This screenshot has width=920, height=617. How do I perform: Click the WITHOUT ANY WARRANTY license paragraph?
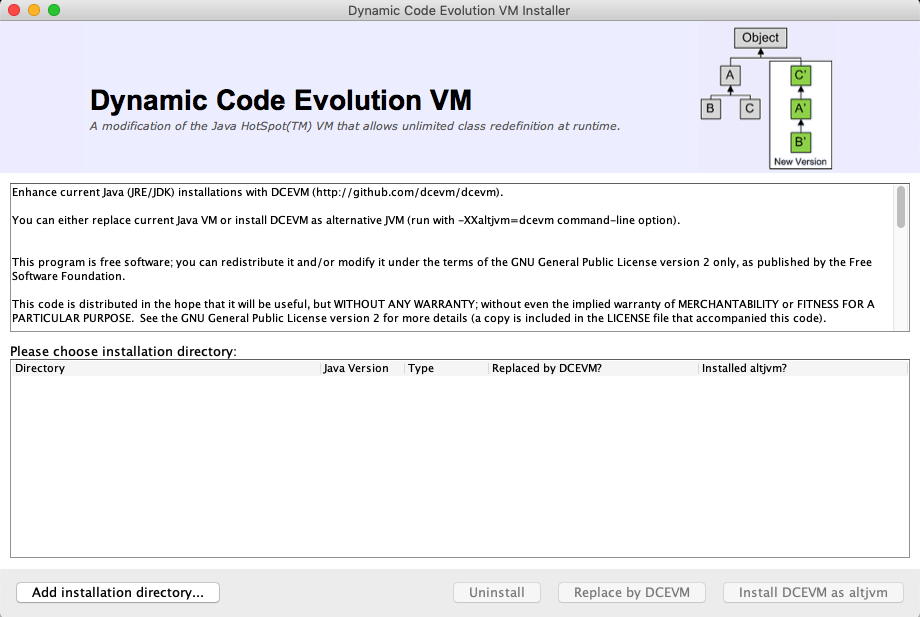pos(443,311)
